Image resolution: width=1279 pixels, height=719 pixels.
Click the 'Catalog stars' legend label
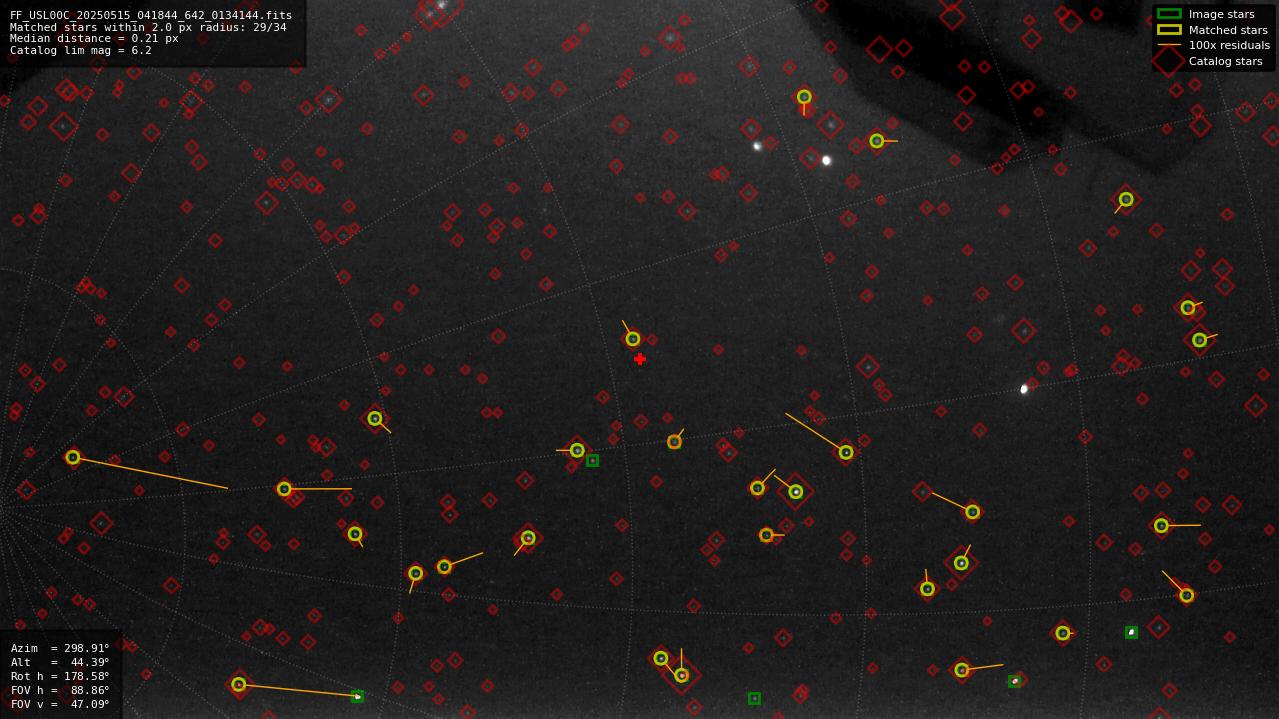pyautogui.click(x=1225, y=61)
